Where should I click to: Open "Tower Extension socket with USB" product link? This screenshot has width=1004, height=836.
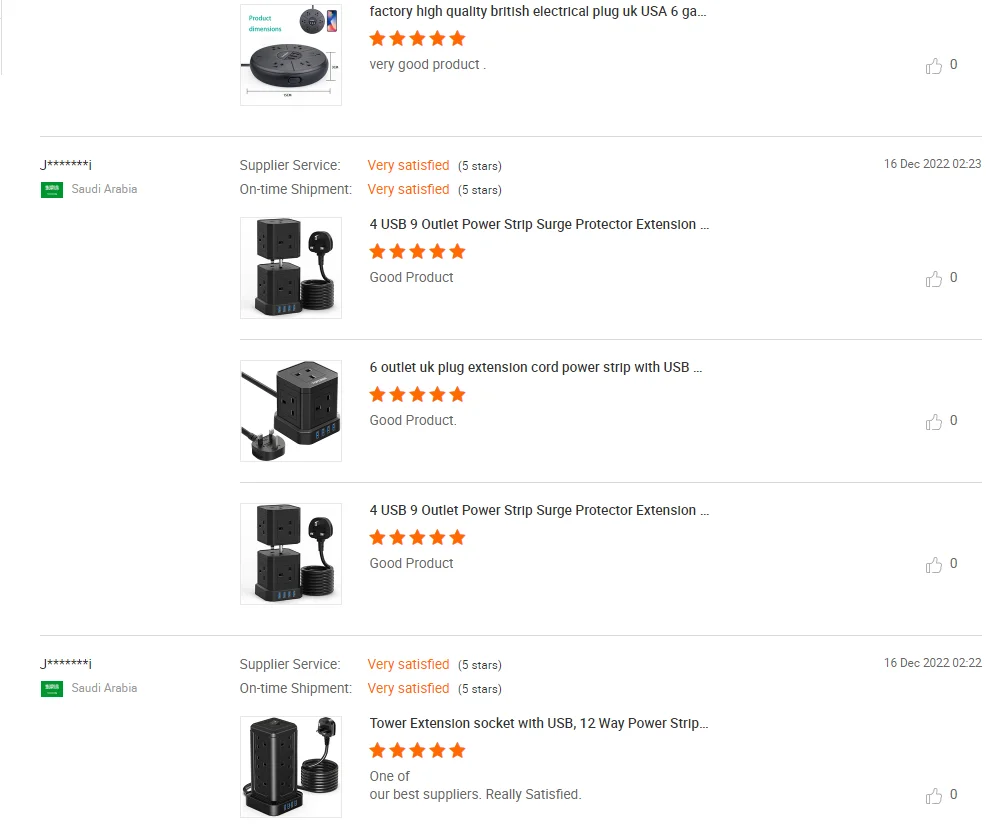(x=539, y=723)
